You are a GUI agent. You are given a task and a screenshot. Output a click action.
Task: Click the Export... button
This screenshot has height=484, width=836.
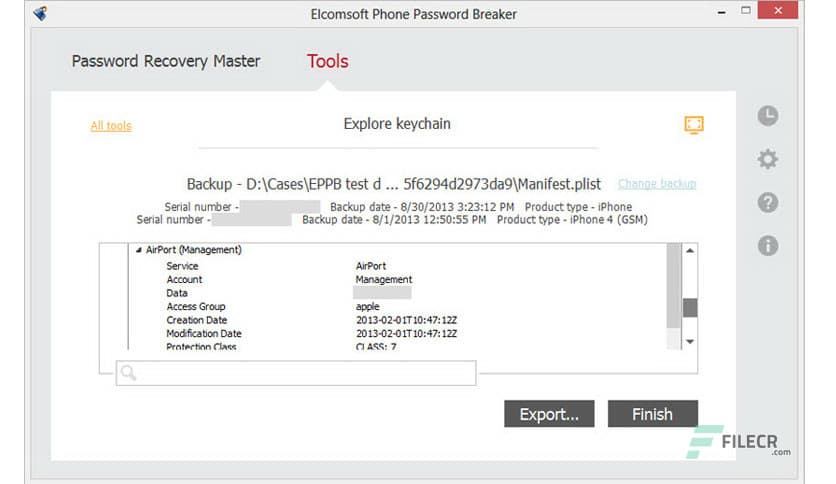click(549, 414)
